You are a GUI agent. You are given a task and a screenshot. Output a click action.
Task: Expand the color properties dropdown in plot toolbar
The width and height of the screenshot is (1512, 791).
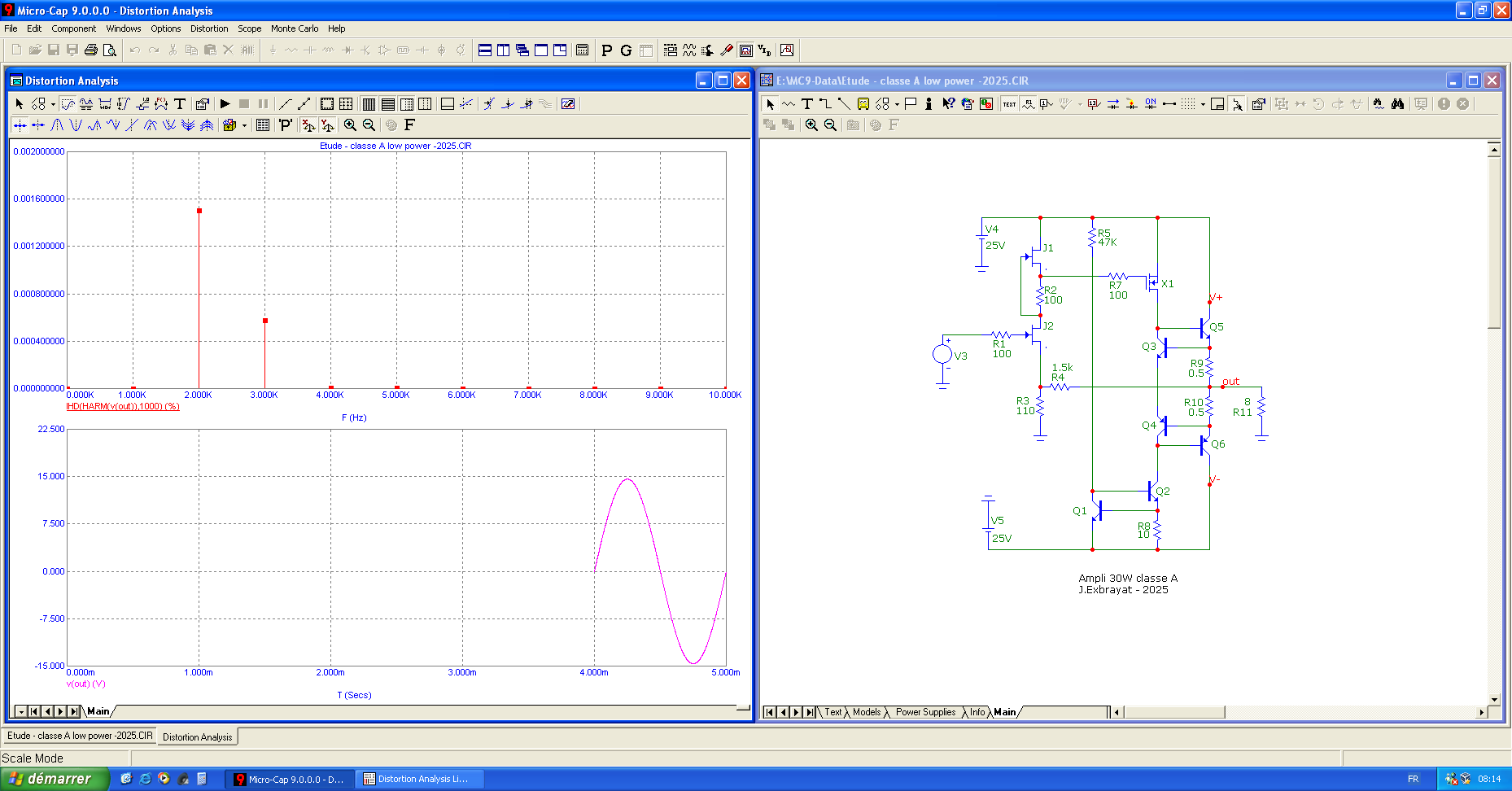pos(244,125)
